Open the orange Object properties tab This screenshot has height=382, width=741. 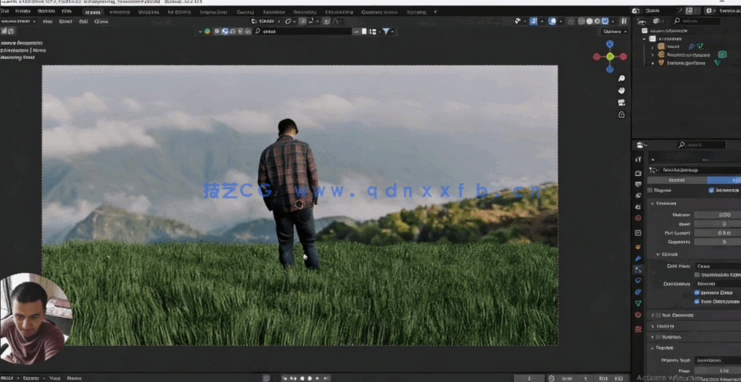638,247
